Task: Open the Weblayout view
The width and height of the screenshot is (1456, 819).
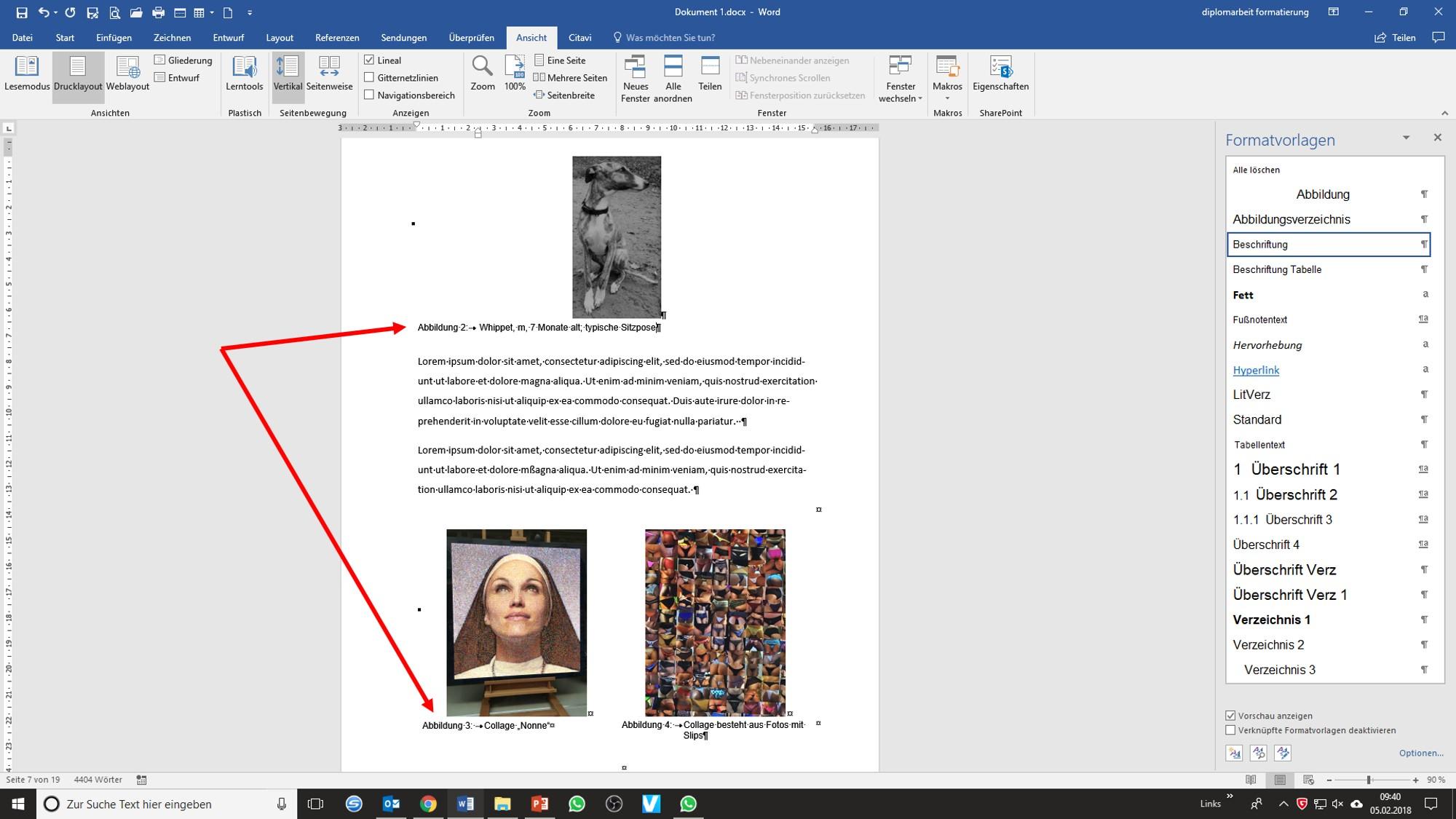Action: tap(127, 74)
